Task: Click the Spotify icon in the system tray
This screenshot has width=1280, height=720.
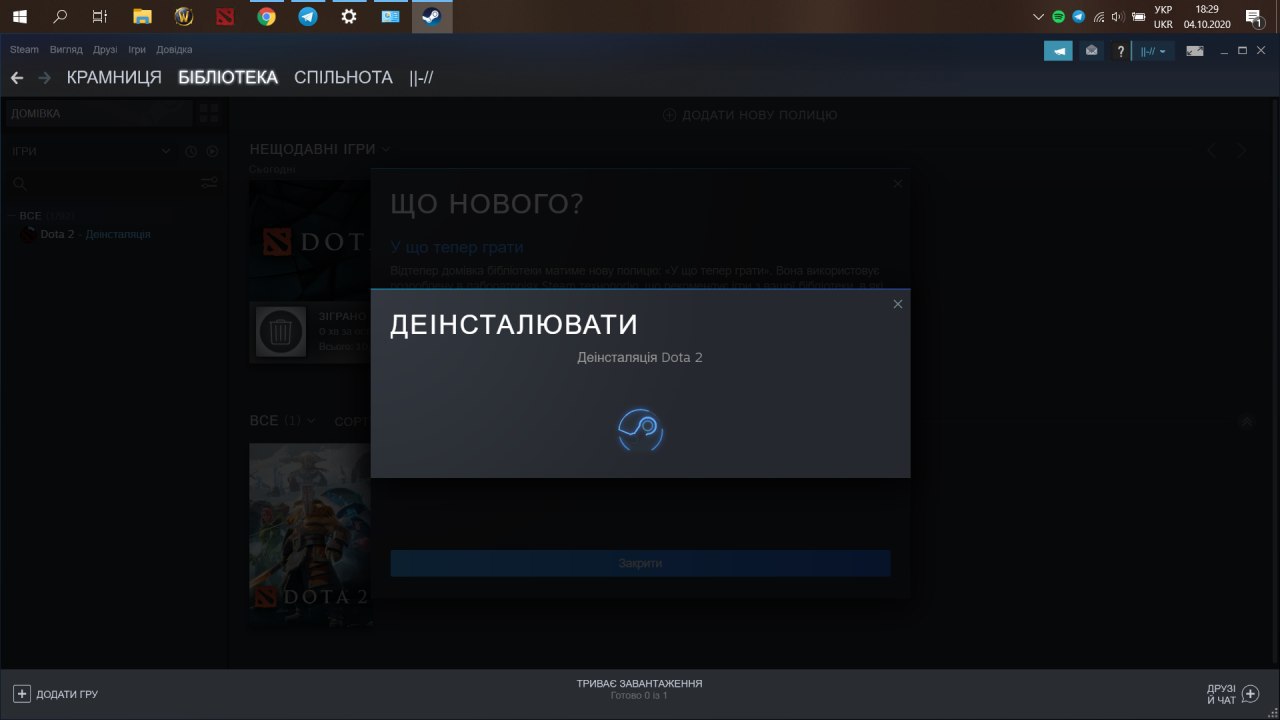Action: click(1059, 16)
